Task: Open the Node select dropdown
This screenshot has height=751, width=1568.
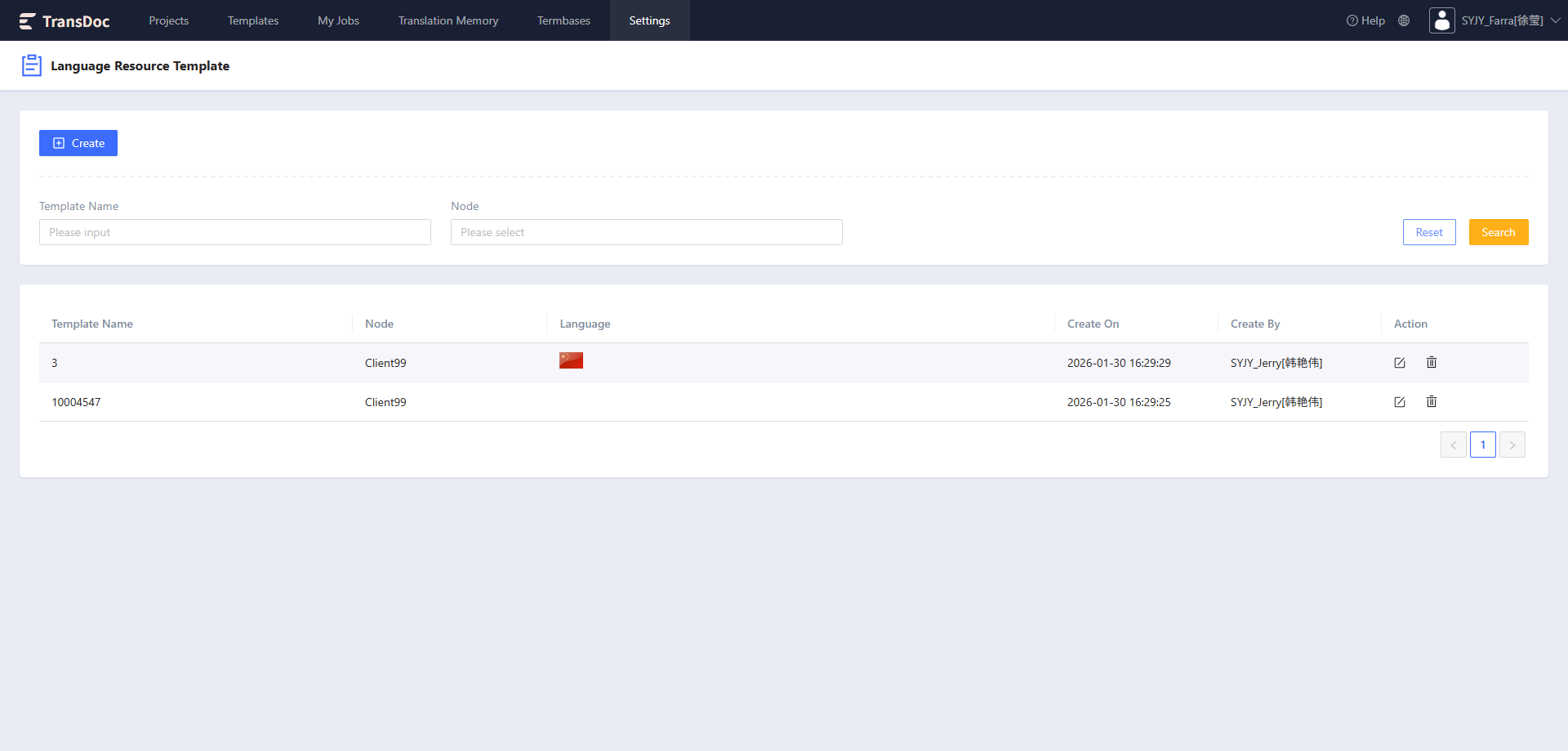Action: pyautogui.click(x=647, y=232)
